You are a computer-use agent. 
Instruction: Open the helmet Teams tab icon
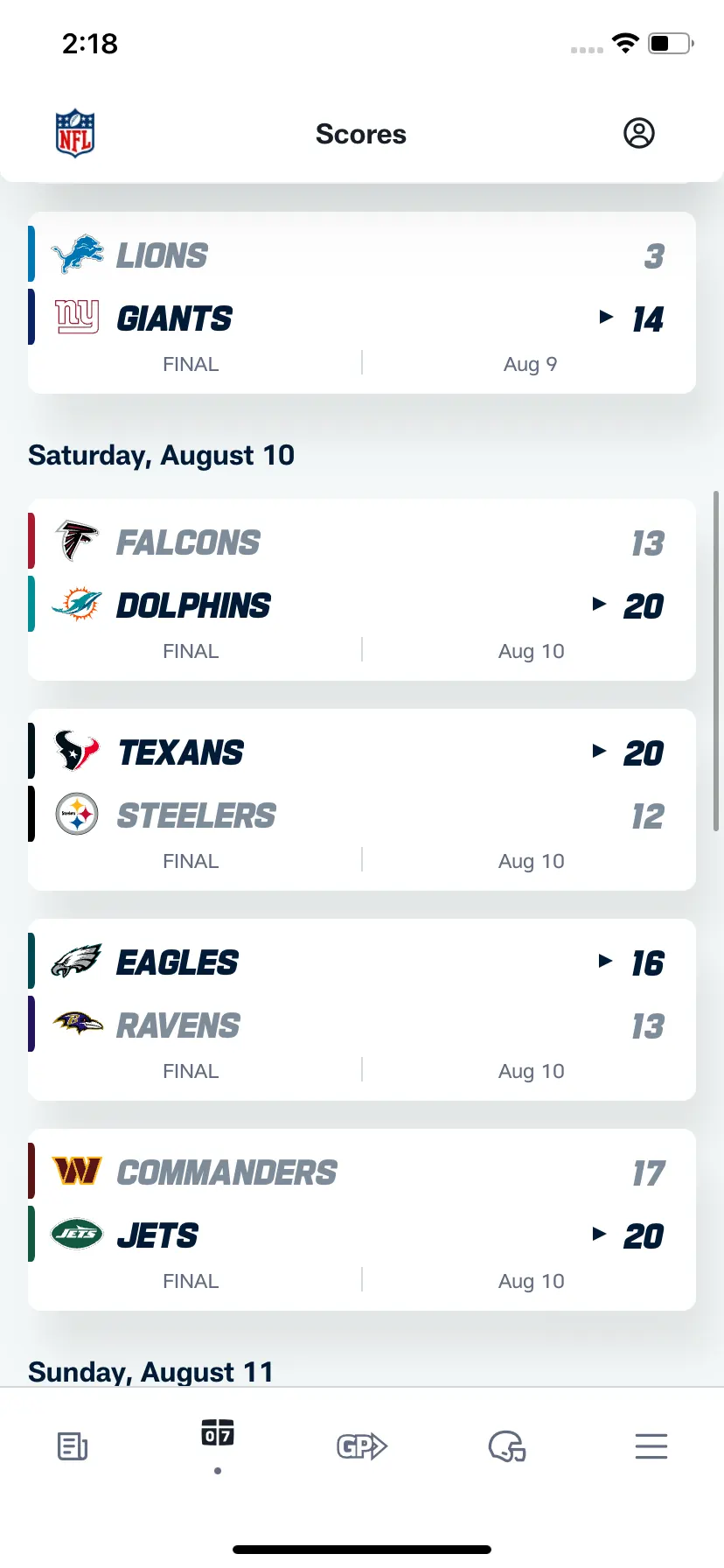(507, 1446)
